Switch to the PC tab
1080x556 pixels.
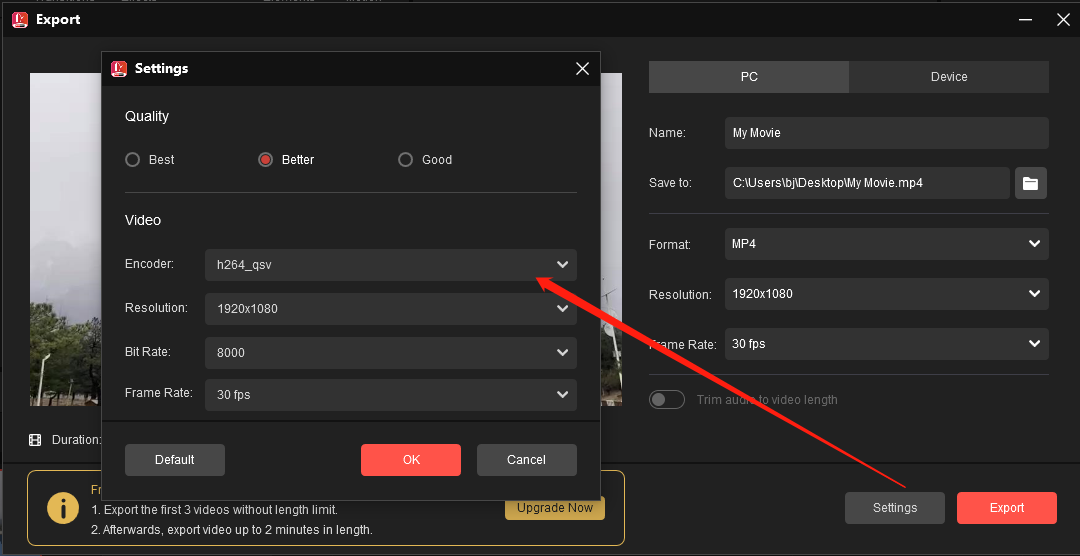coord(749,77)
